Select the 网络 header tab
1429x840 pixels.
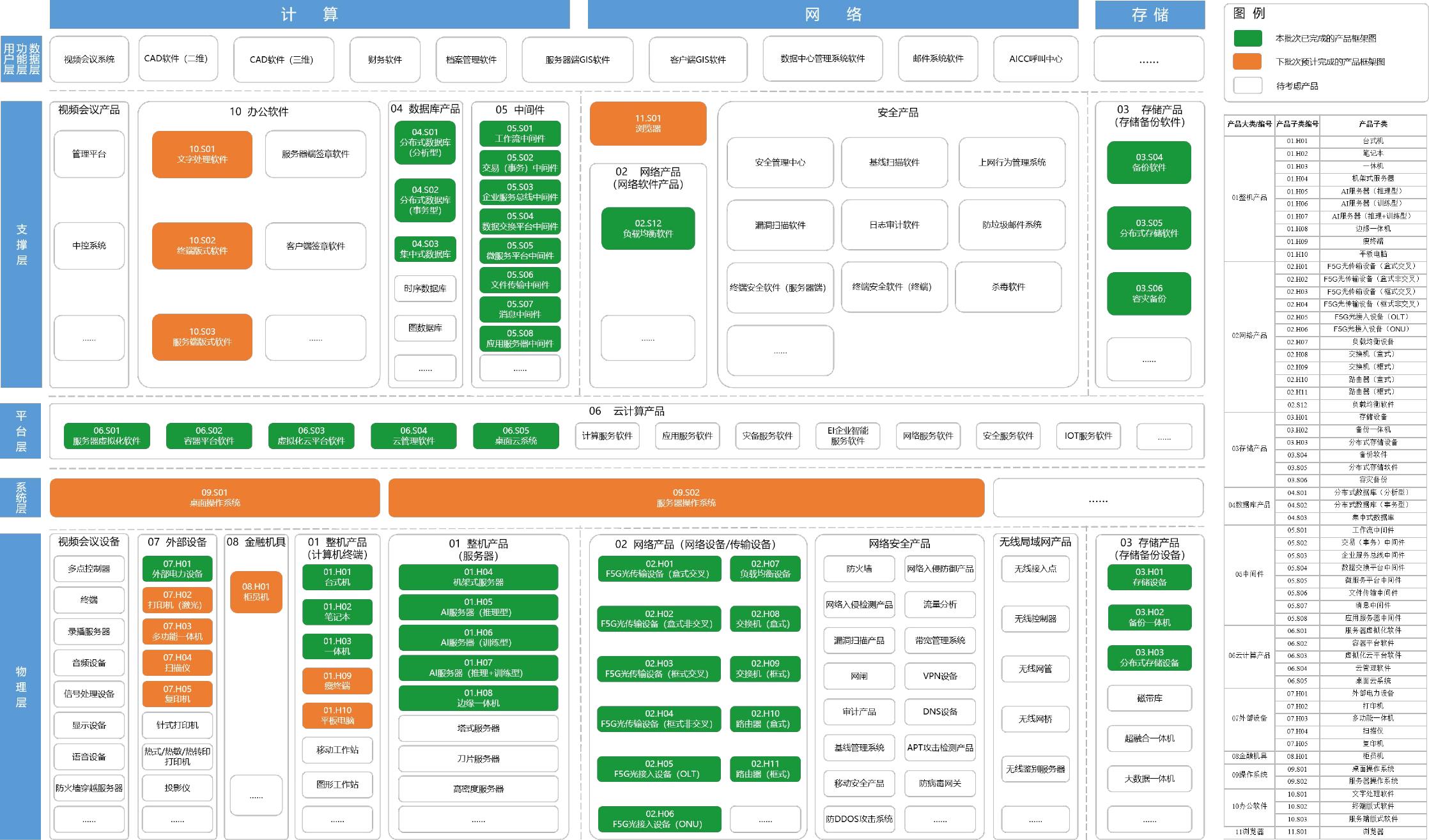[833, 14]
